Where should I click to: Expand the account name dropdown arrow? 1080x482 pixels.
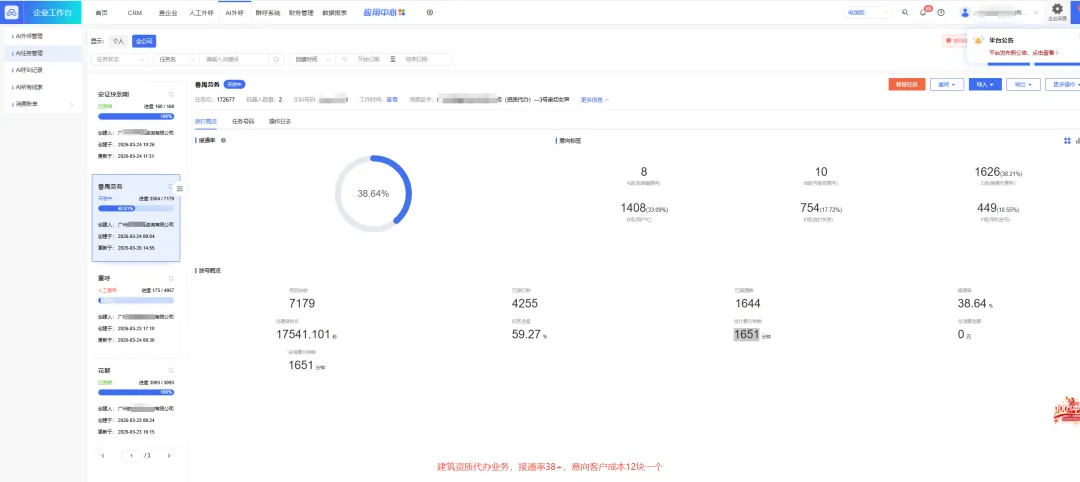point(1036,12)
